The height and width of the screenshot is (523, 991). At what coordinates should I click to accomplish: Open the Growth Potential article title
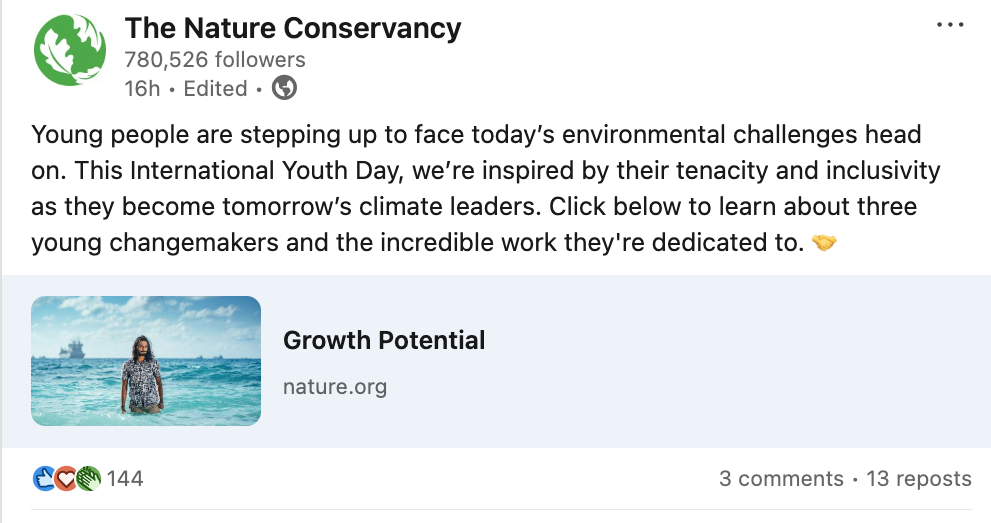pyautogui.click(x=384, y=340)
